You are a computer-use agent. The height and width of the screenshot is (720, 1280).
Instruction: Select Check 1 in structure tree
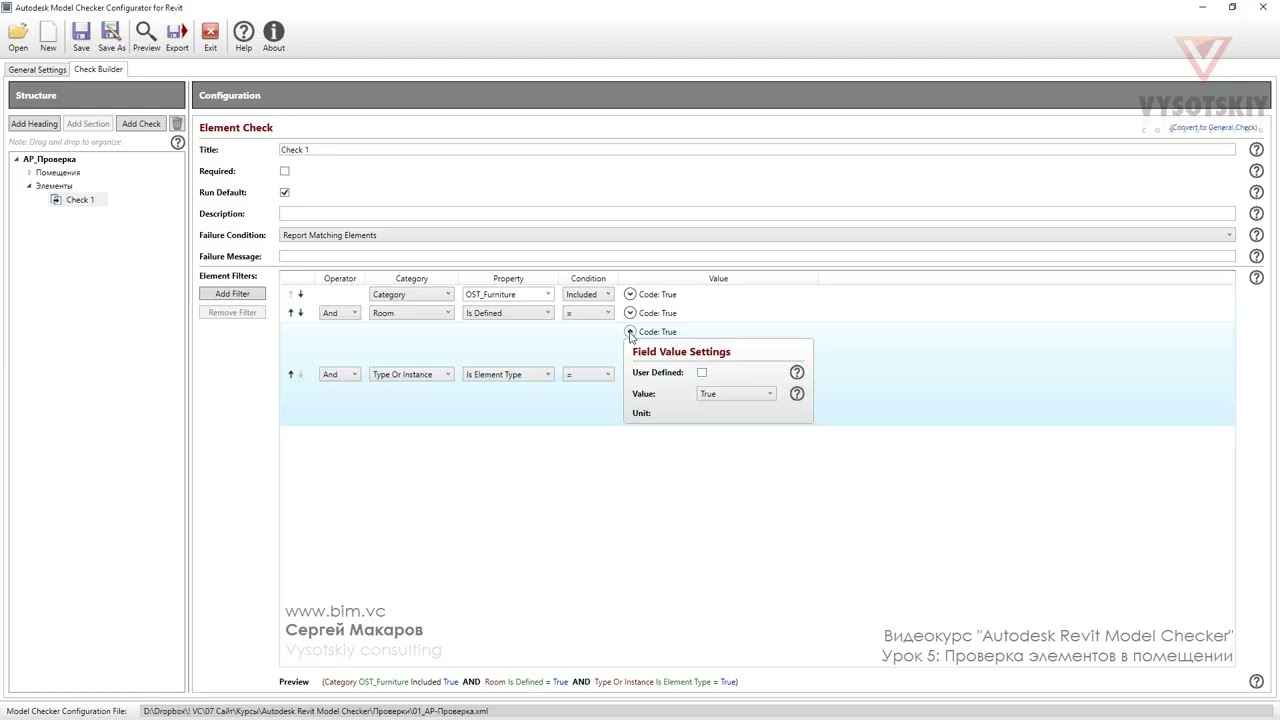pos(80,200)
